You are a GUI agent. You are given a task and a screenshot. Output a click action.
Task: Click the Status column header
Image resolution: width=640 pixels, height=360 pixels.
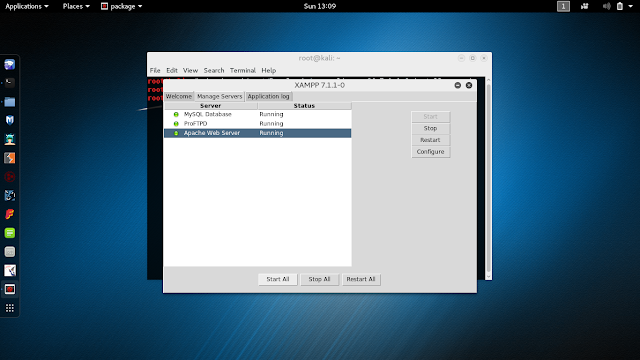click(x=304, y=106)
